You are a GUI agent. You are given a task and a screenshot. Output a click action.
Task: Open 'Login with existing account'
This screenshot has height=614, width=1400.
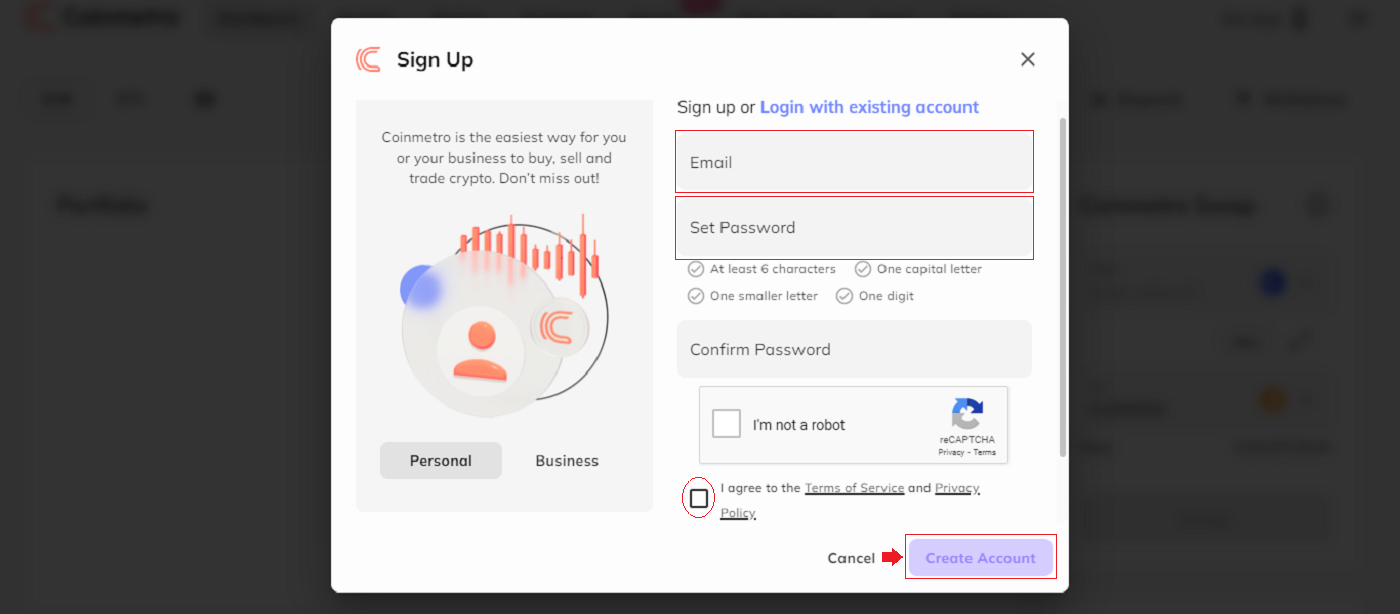(869, 107)
